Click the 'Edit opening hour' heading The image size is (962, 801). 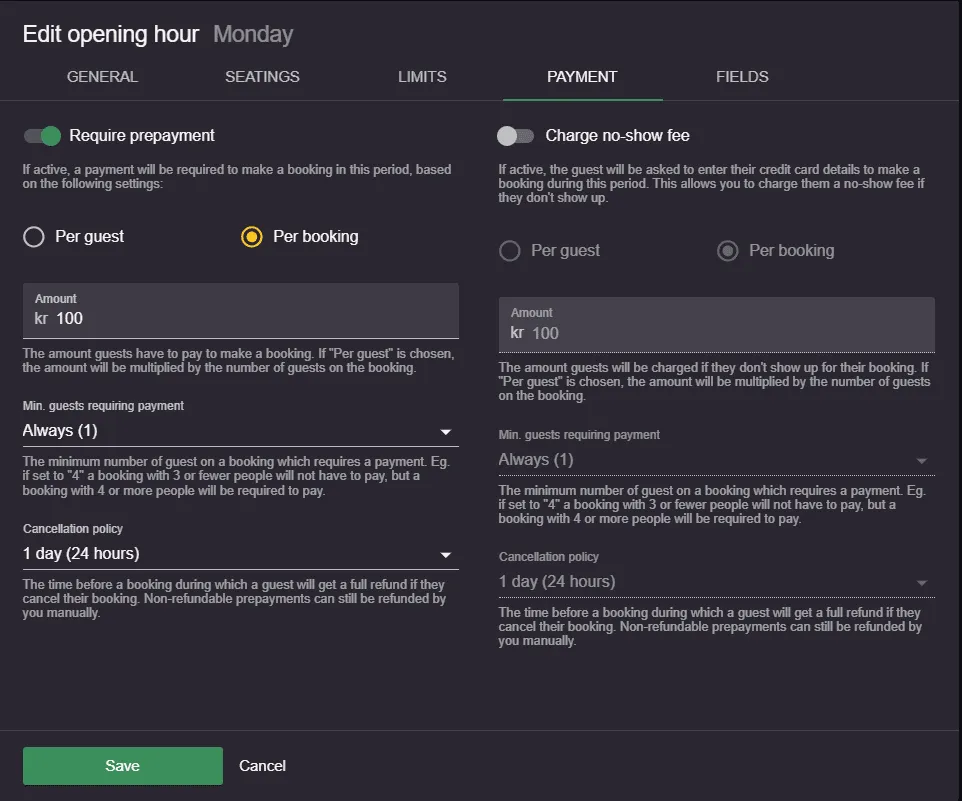[111, 34]
